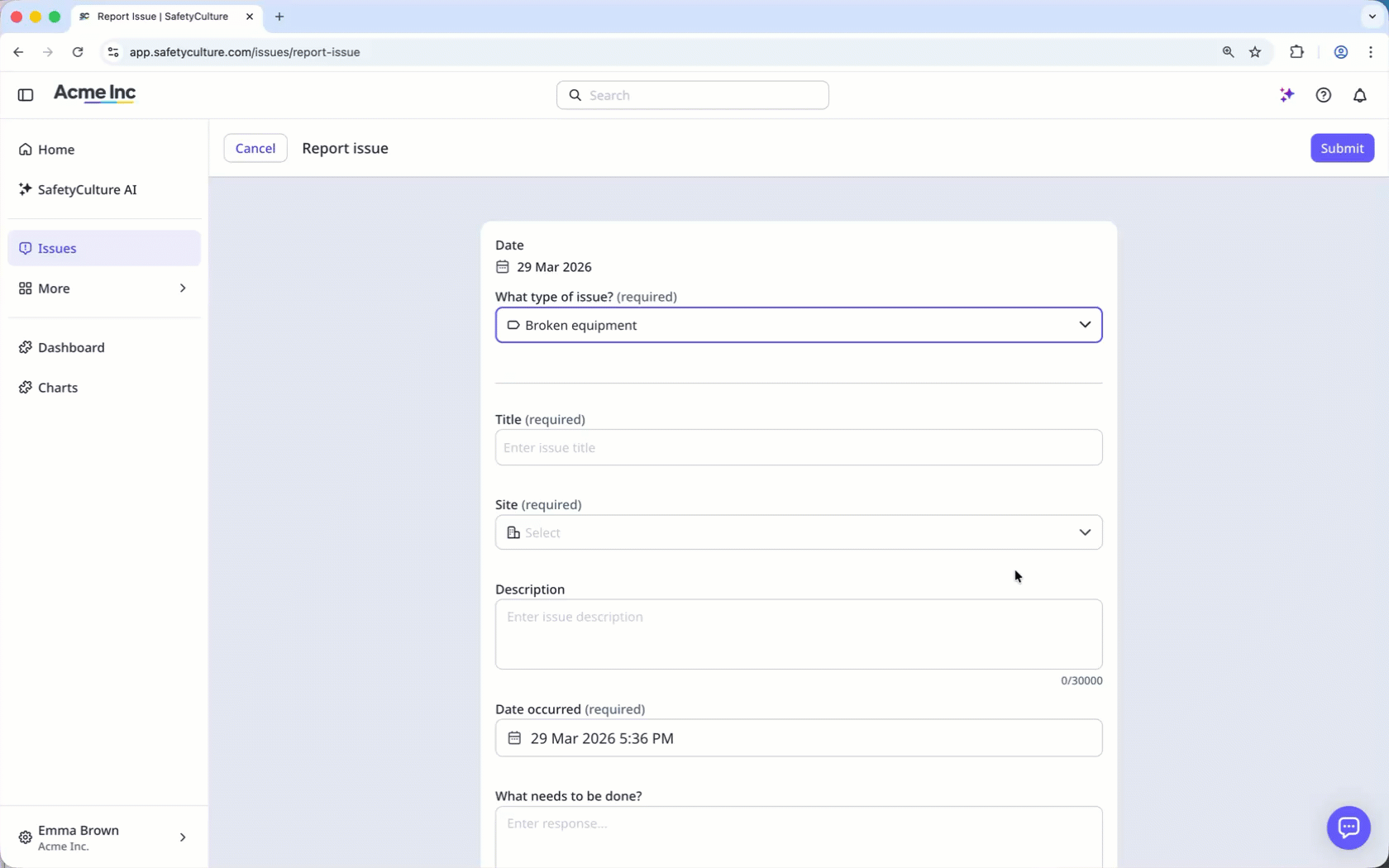
Task: Select Issues in the sidebar
Action: pyautogui.click(x=104, y=248)
